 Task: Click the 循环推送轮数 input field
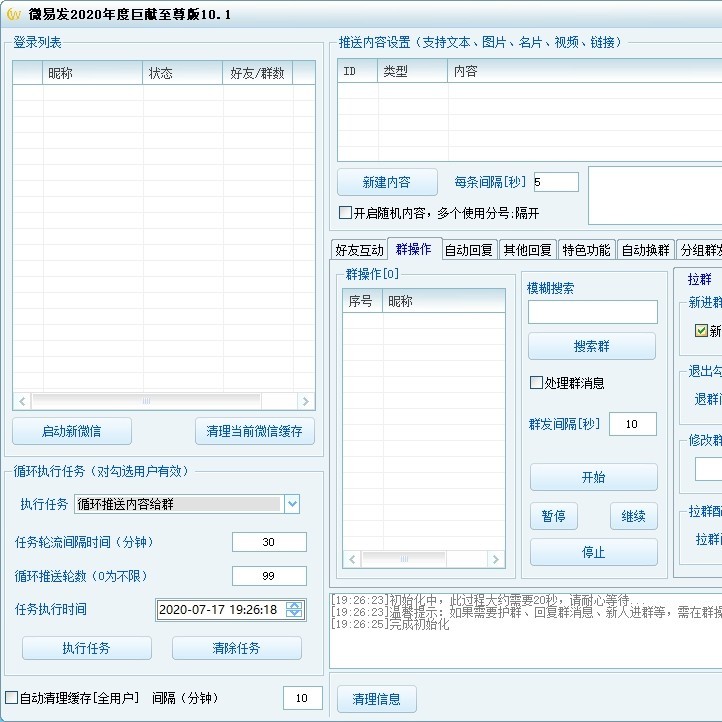269,576
